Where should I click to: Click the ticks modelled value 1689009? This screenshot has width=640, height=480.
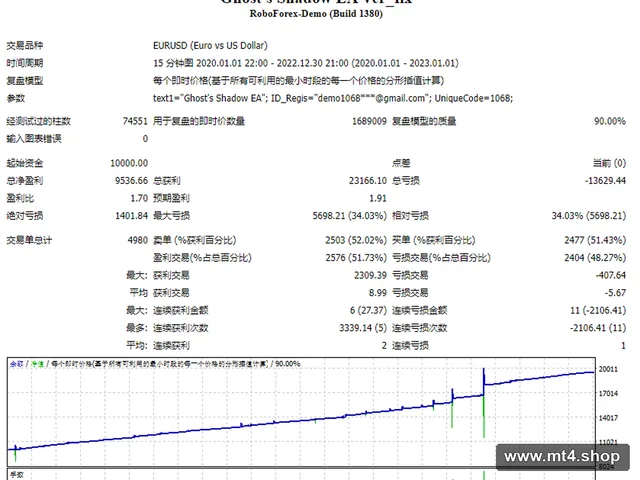369,121
